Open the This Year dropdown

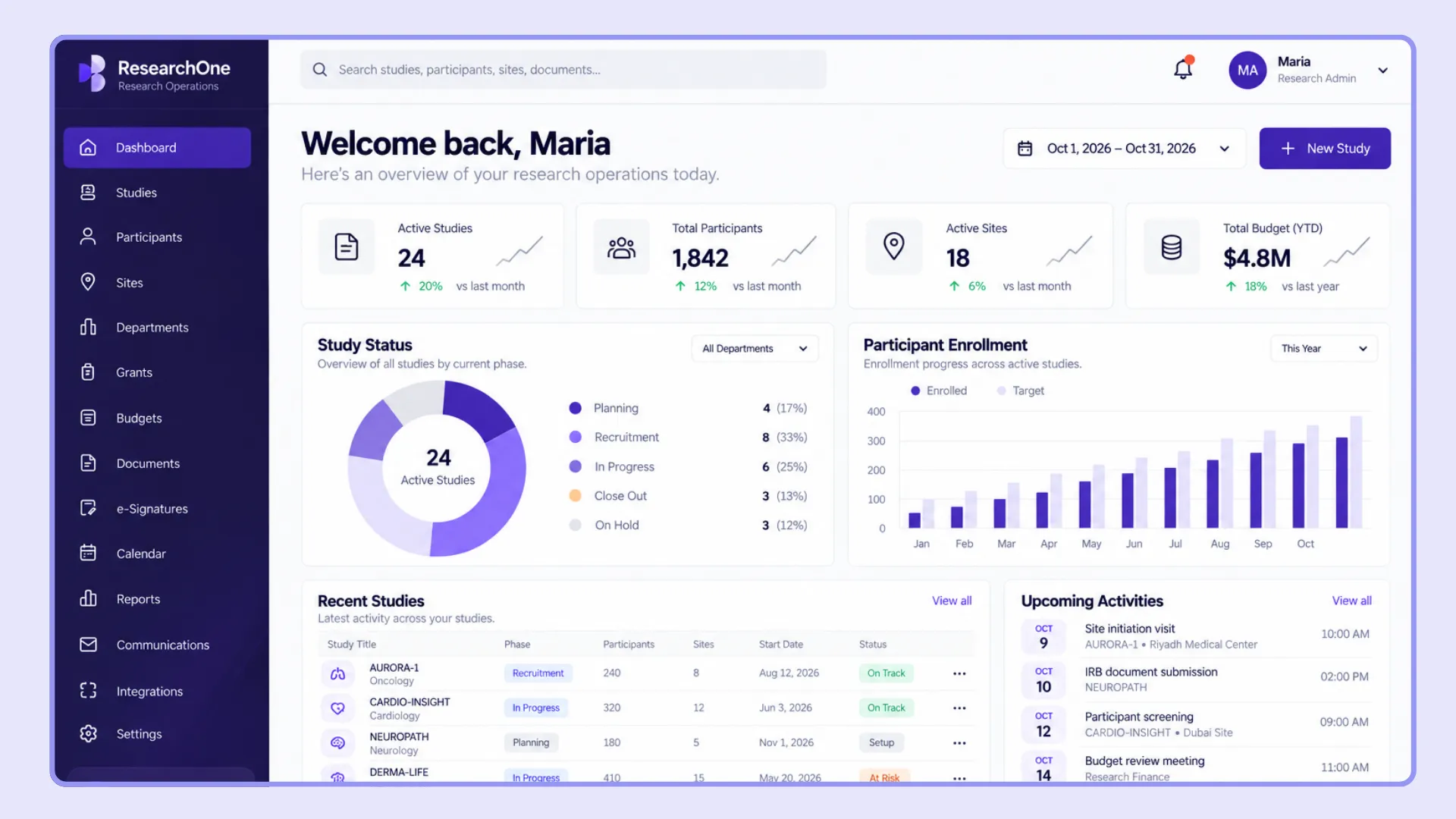(x=1323, y=349)
